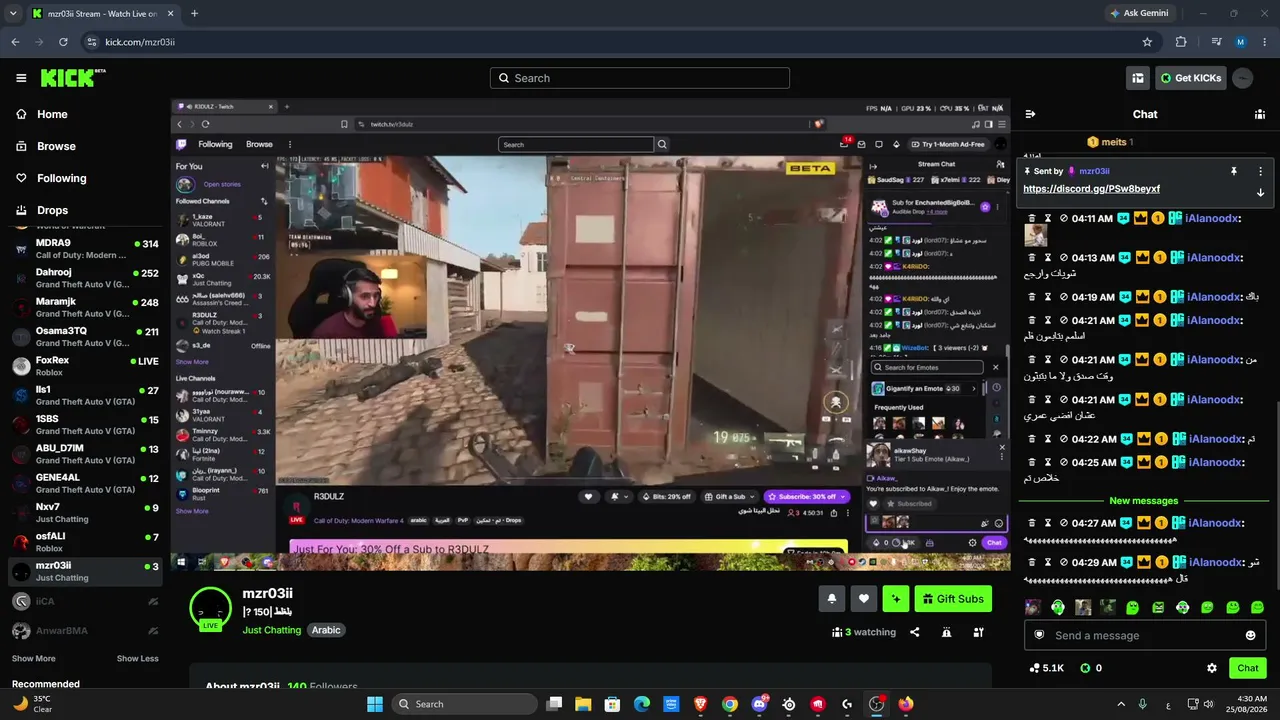The image size is (1280, 720).
Task: Open the report icon beside the share icon
Action: pyautogui.click(x=946, y=632)
